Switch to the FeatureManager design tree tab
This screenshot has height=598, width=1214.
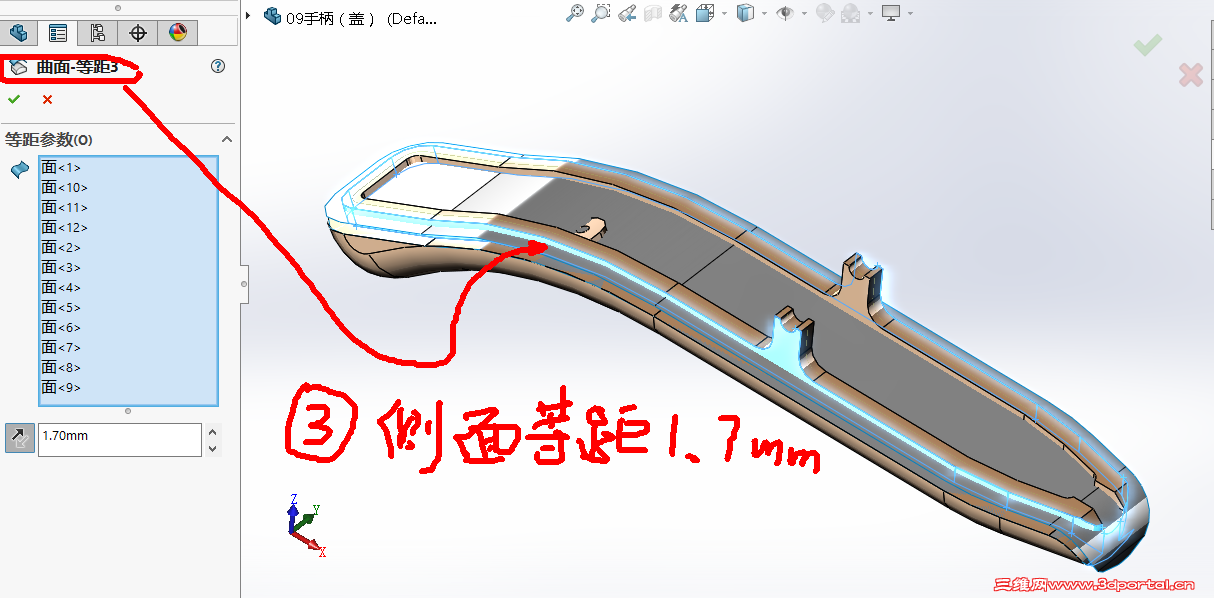click(x=18, y=33)
